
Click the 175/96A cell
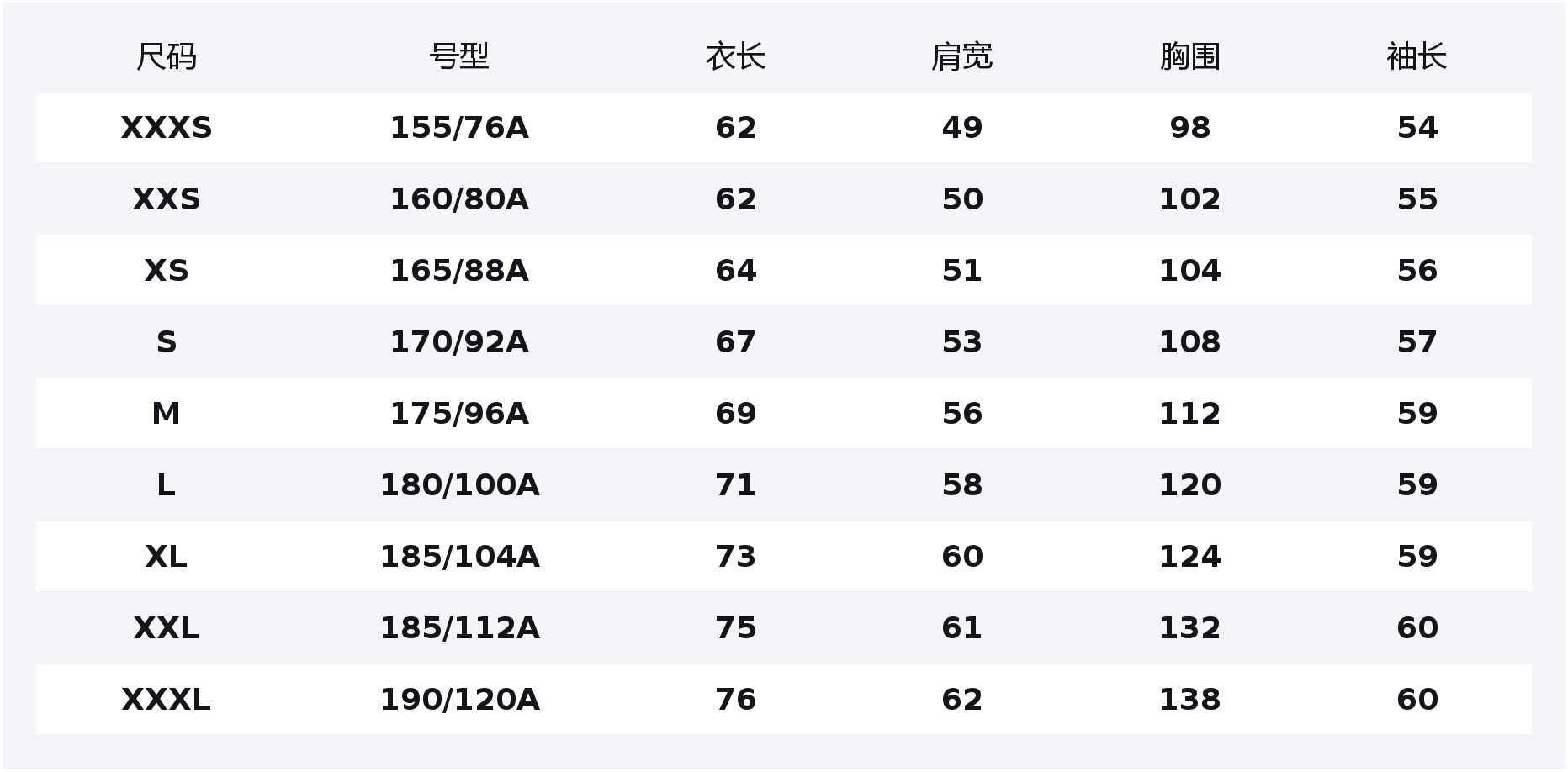[x=459, y=414]
